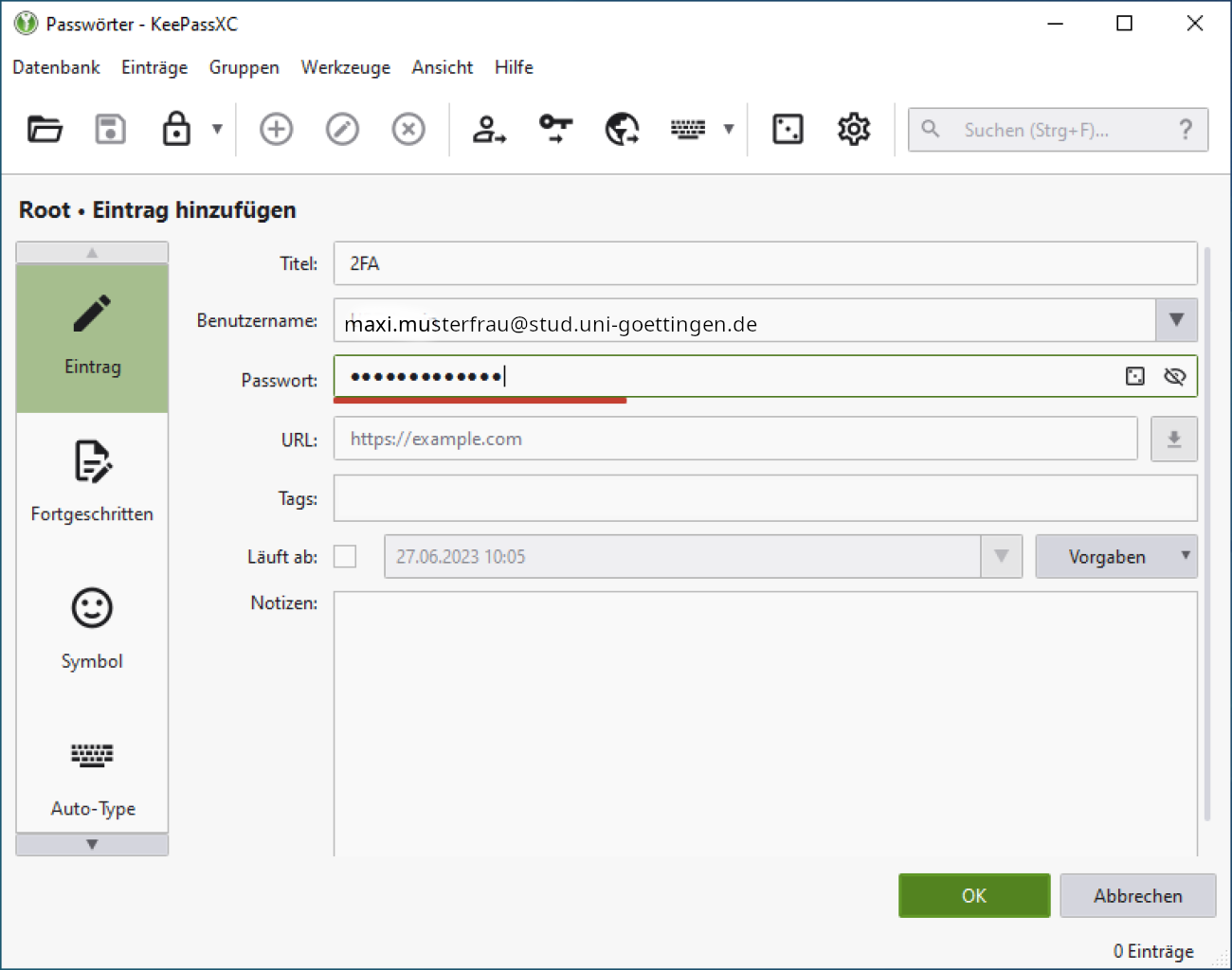The height and width of the screenshot is (970, 1232).
Task: Download favicon button beside URL
Action: pyautogui.click(x=1174, y=440)
